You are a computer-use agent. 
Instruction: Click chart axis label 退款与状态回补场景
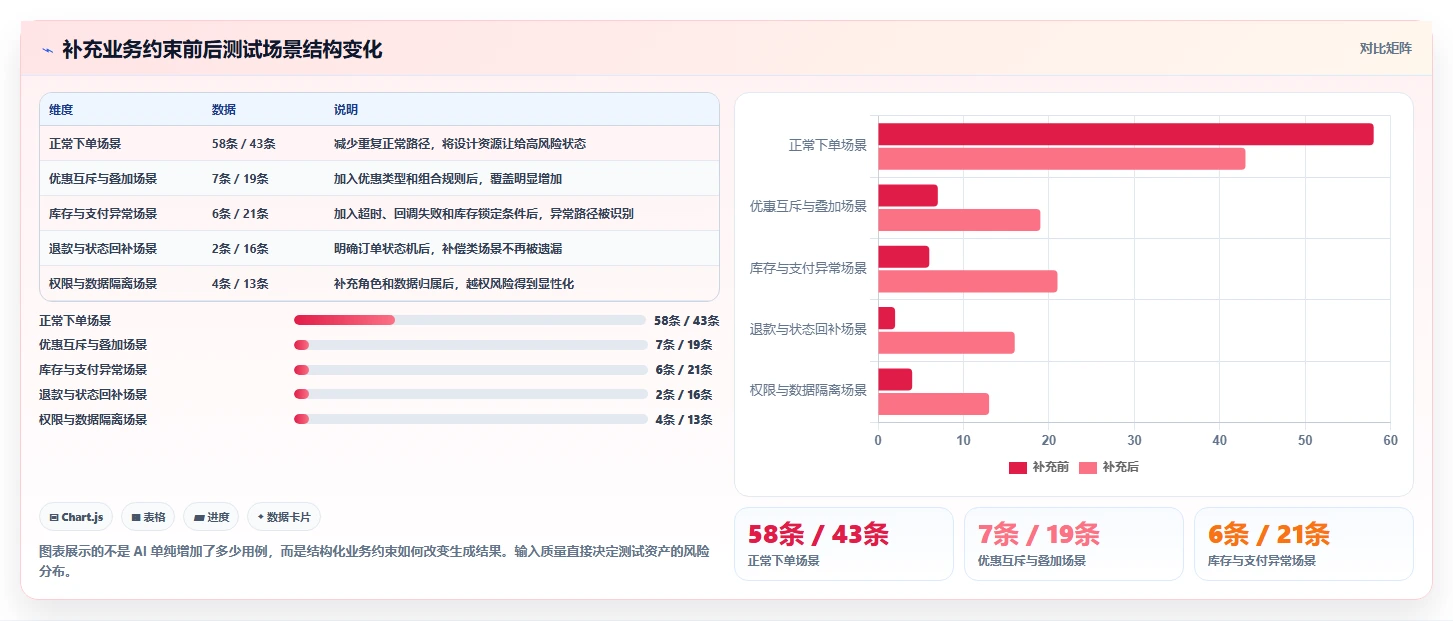tap(808, 329)
